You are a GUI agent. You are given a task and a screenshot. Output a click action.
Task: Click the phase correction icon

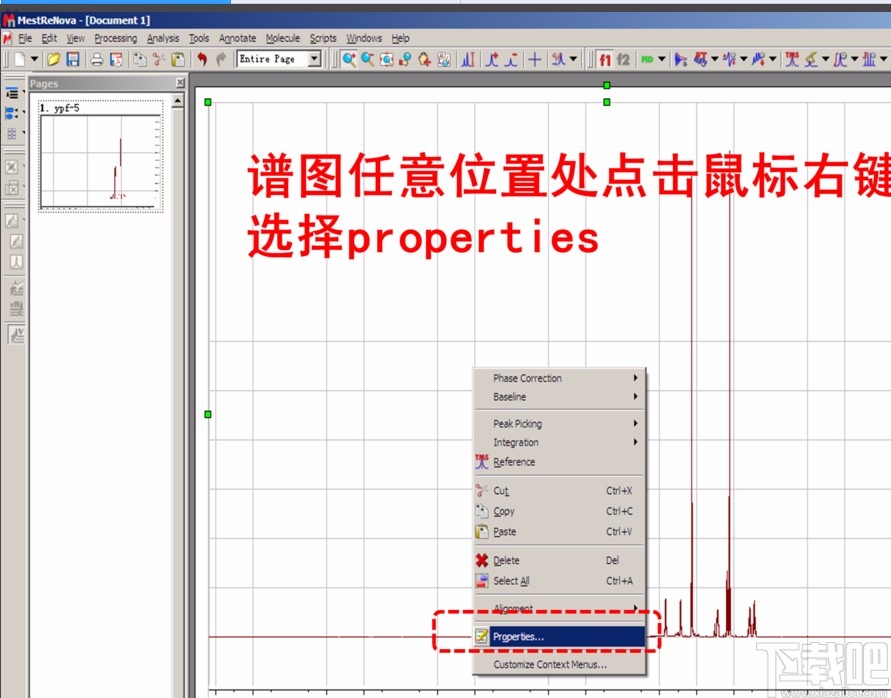730,59
